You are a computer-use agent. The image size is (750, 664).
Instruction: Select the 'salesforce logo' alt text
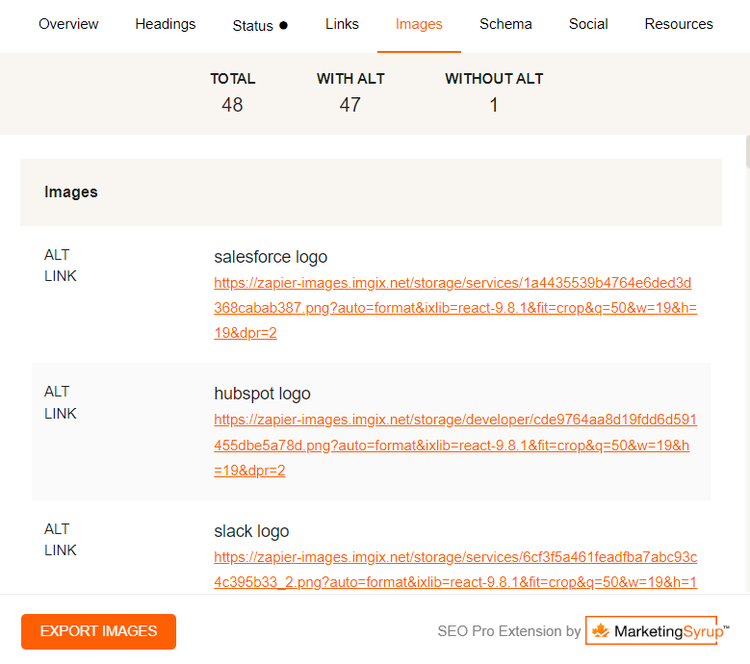tap(270, 257)
